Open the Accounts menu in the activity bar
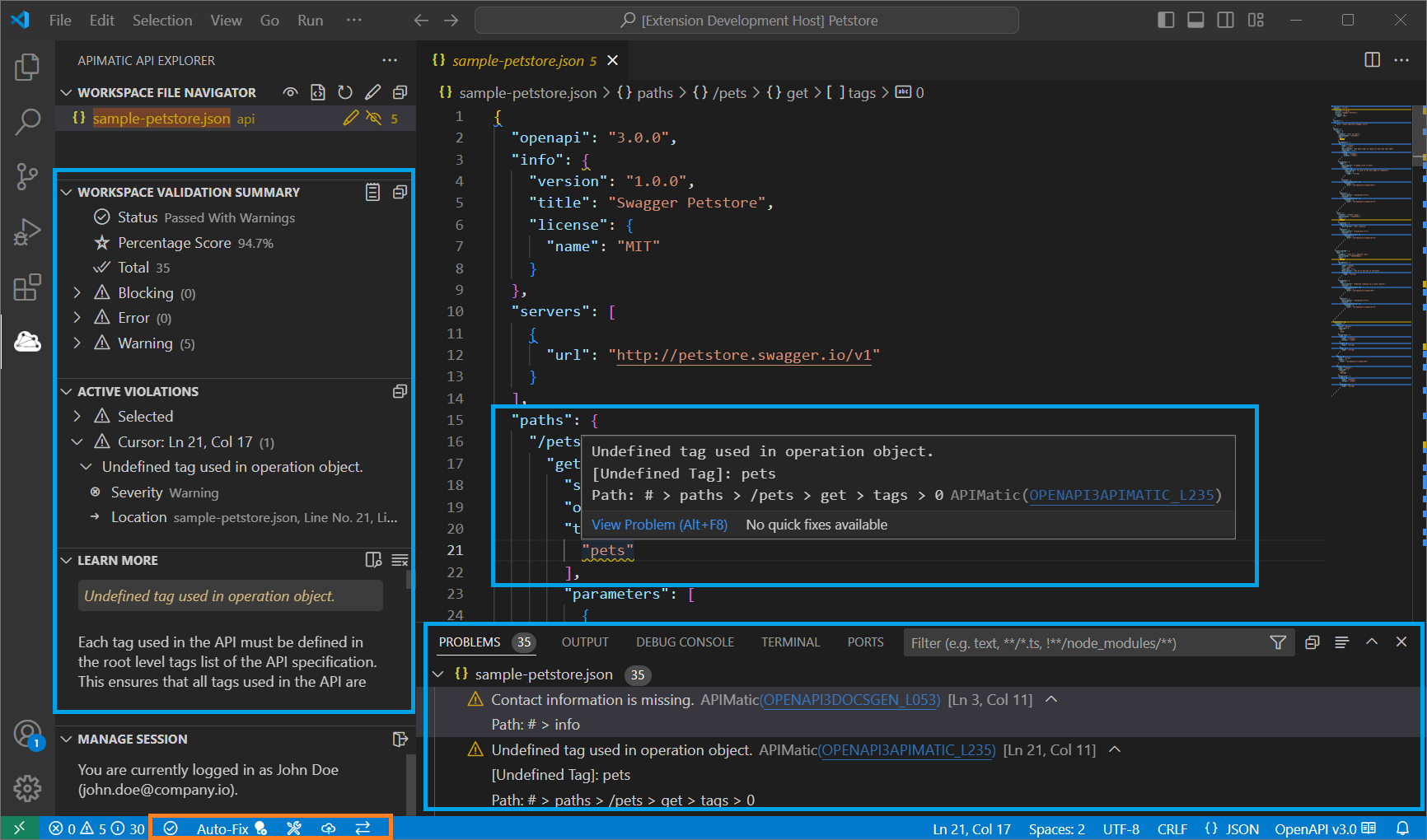This screenshot has width=1427, height=840. 27,734
